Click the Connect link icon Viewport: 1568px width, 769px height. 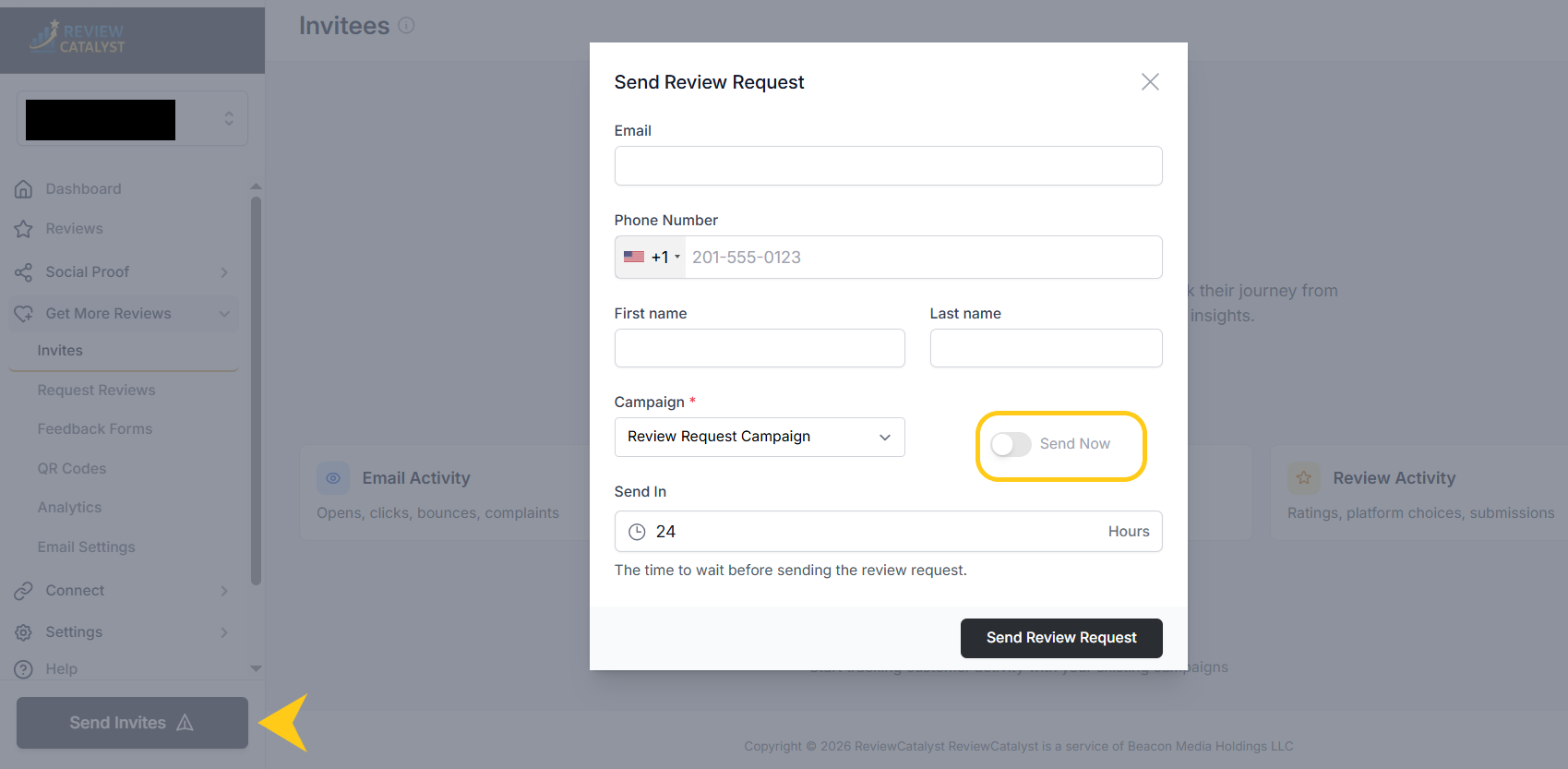coord(24,591)
